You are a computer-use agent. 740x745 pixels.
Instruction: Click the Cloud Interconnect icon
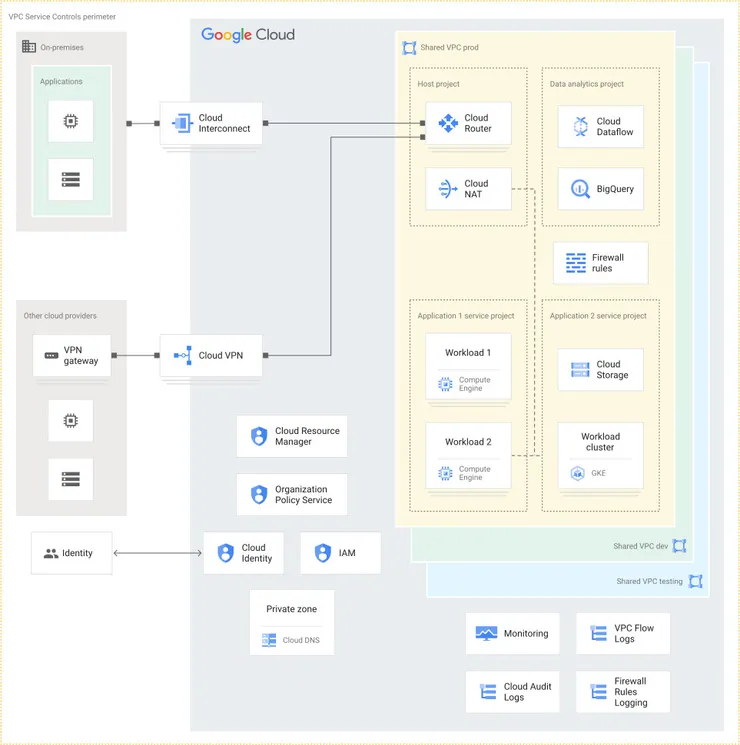click(182, 123)
